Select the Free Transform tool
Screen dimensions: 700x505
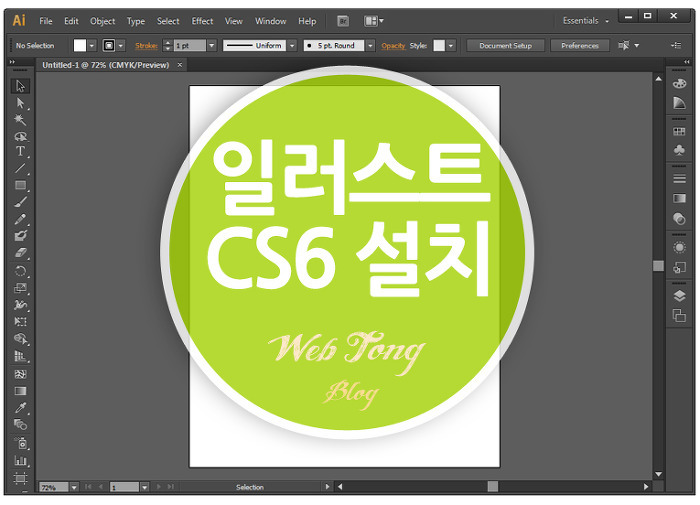coord(20,321)
